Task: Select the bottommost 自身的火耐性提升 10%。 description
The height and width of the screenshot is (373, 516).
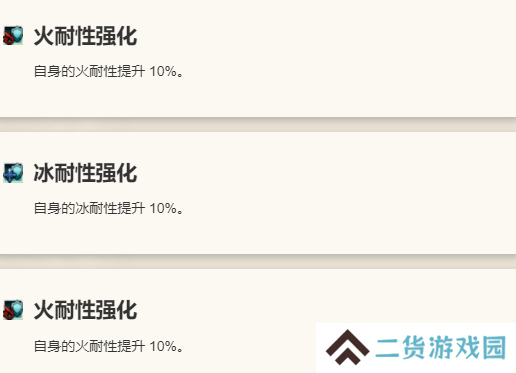Action: point(109,346)
